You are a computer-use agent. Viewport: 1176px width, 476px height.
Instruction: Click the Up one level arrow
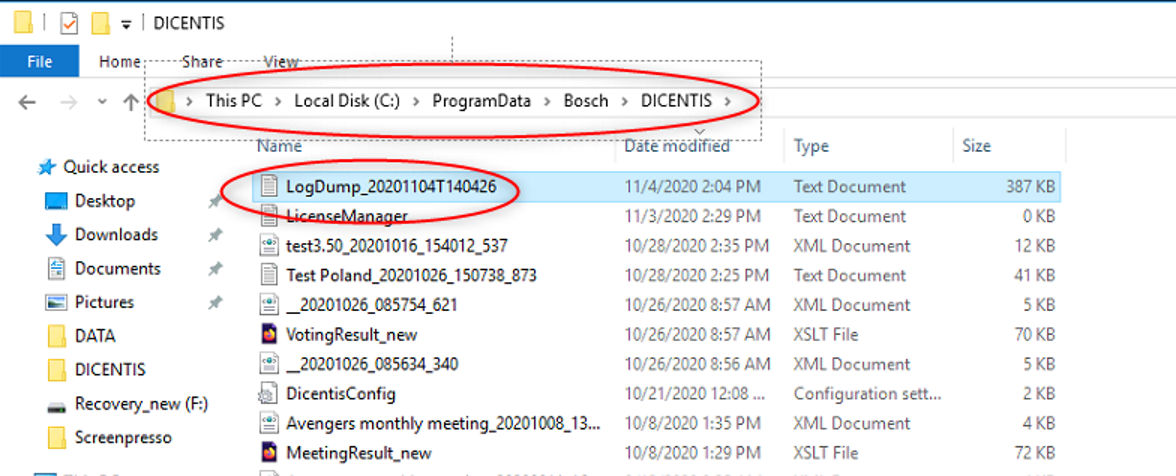(130, 101)
